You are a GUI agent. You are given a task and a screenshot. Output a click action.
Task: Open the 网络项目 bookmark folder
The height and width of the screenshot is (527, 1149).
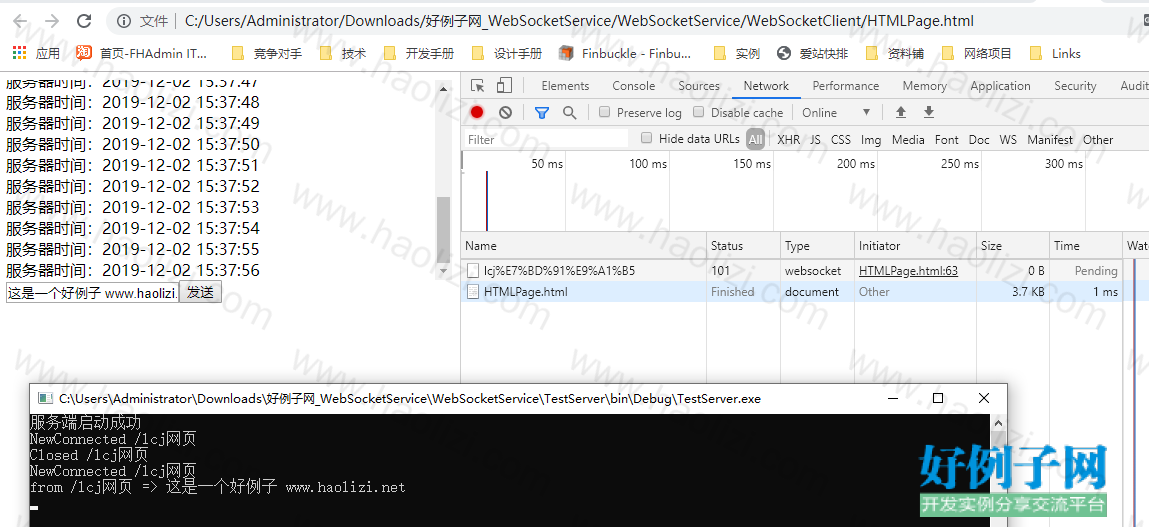coord(977,54)
